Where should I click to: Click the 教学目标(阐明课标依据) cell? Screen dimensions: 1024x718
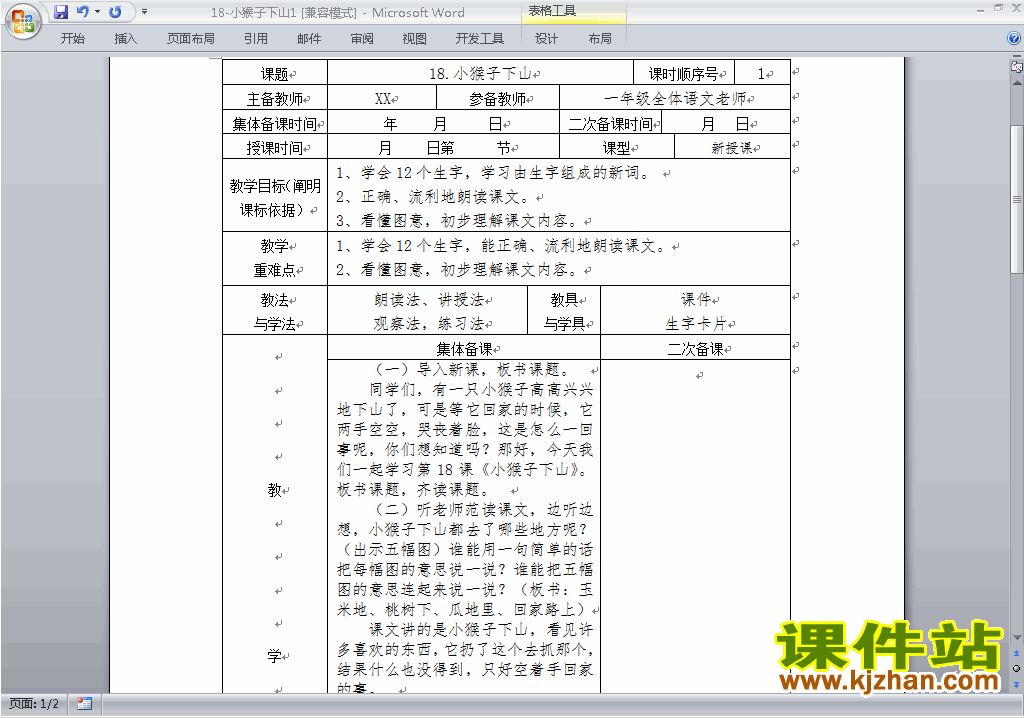click(275, 195)
